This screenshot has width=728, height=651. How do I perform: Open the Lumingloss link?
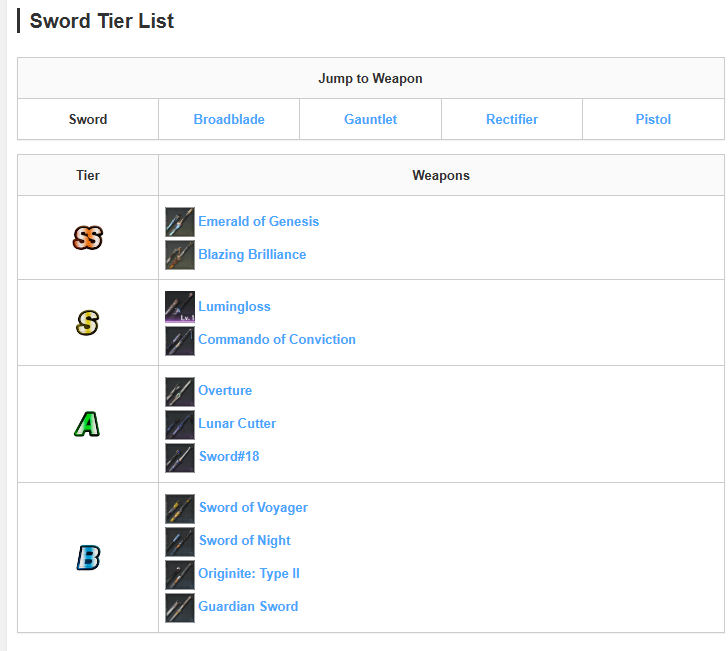point(234,306)
